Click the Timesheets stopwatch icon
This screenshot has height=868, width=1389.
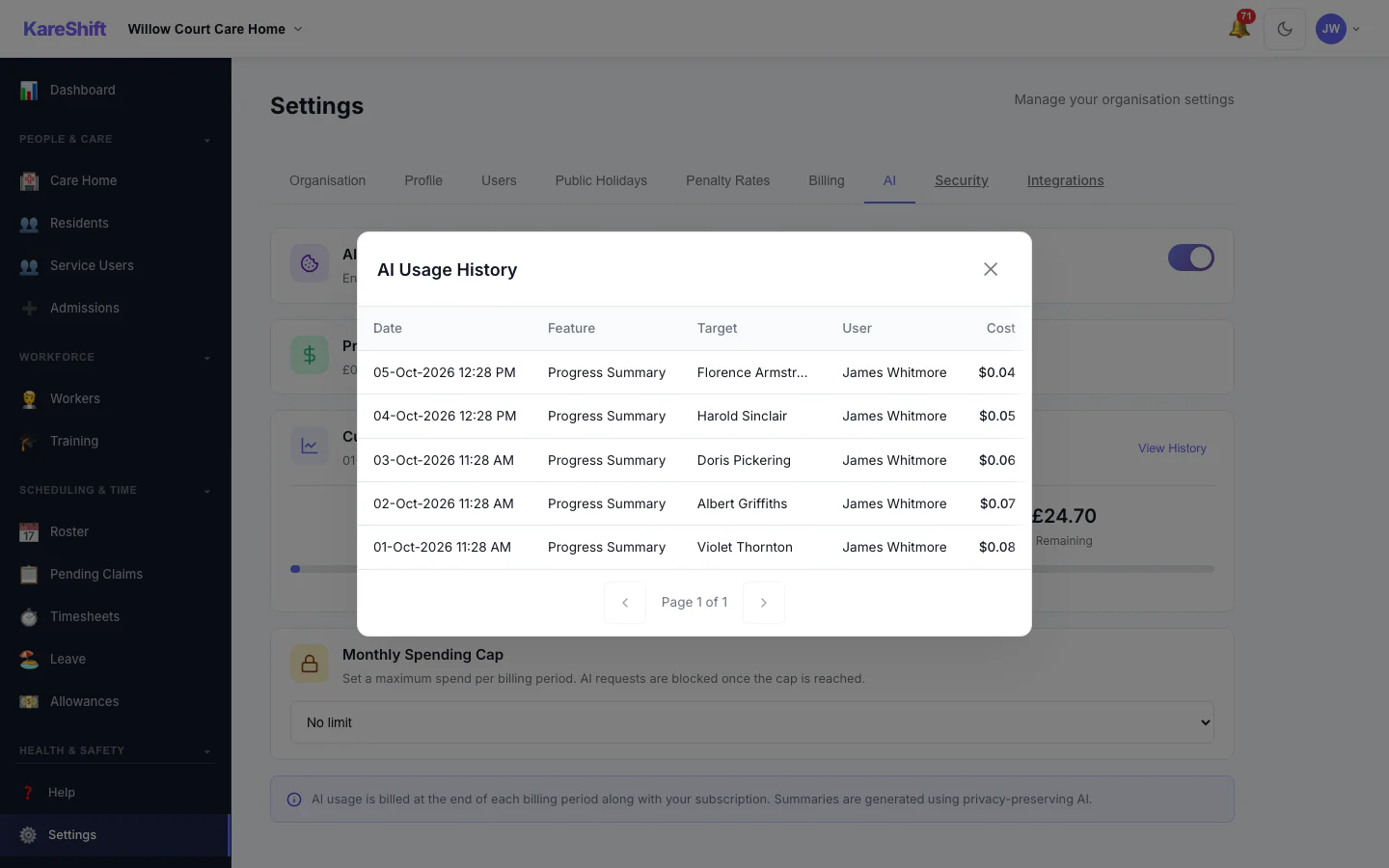click(29, 616)
